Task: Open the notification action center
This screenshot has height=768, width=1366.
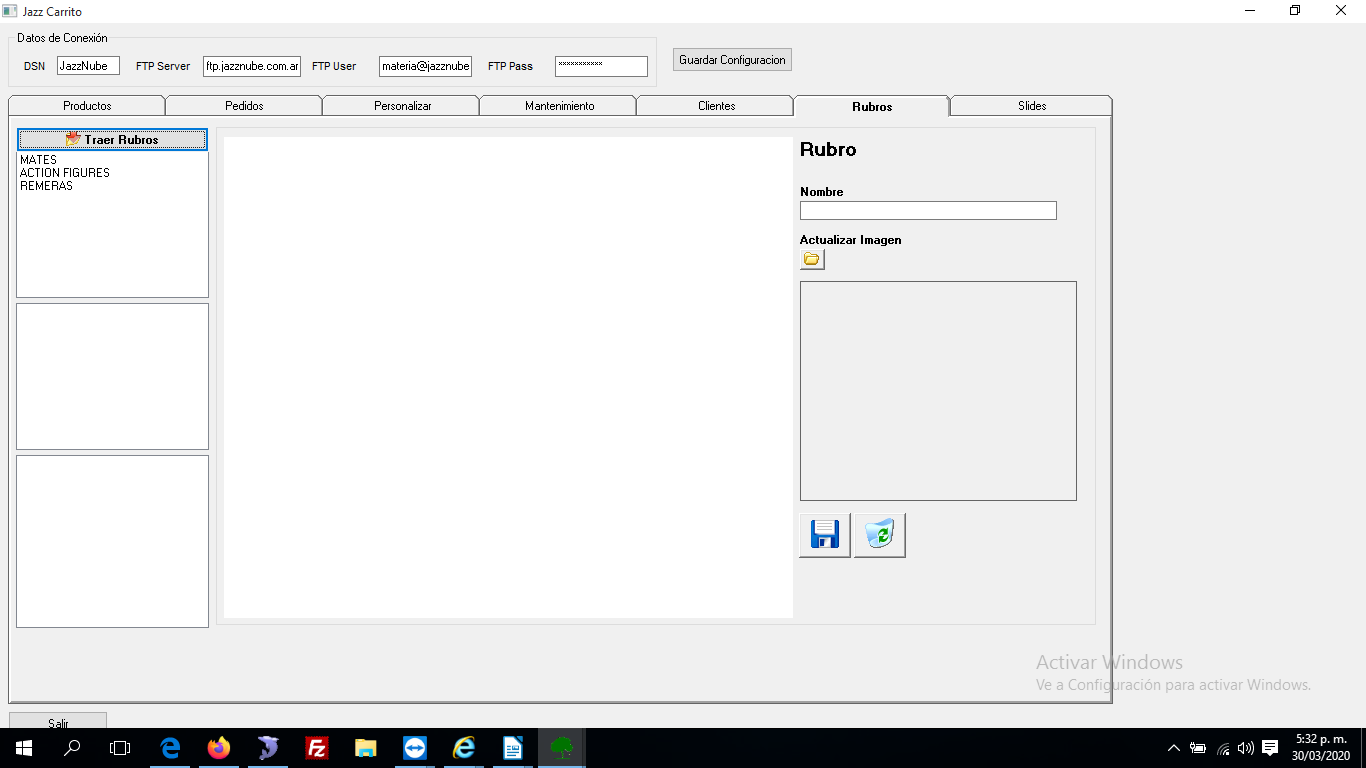Action: tap(1270, 748)
